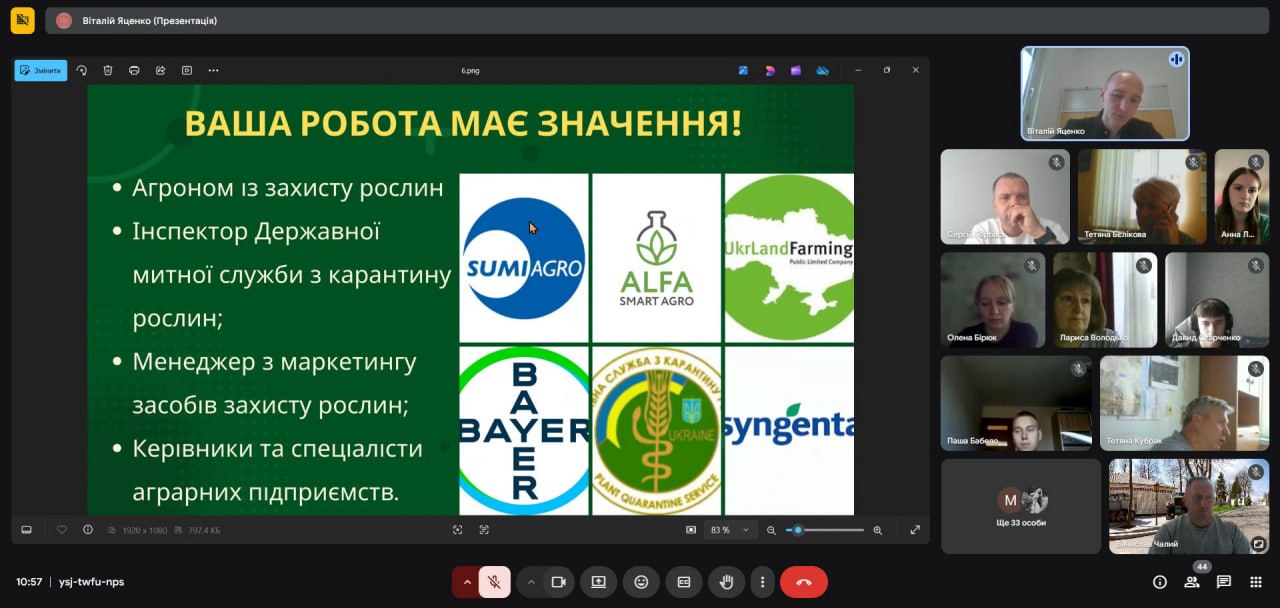
Task: Click the Syngenta logo on slide
Action: pos(789,430)
